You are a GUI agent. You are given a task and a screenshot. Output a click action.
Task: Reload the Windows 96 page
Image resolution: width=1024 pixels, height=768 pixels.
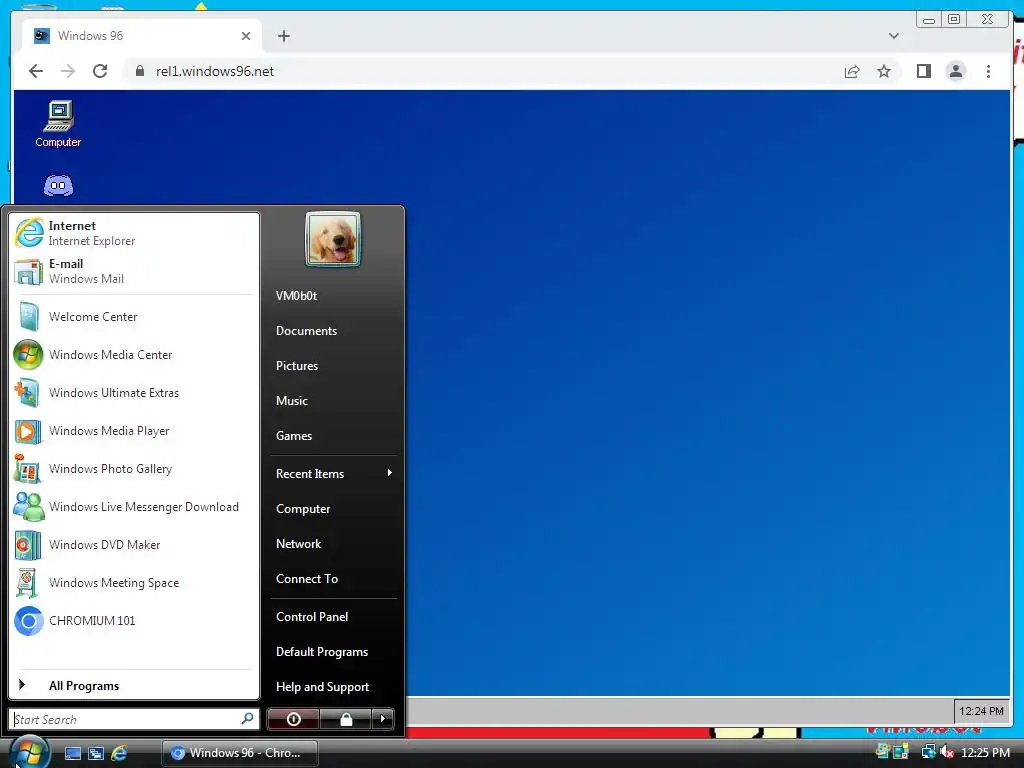pyautogui.click(x=100, y=71)
